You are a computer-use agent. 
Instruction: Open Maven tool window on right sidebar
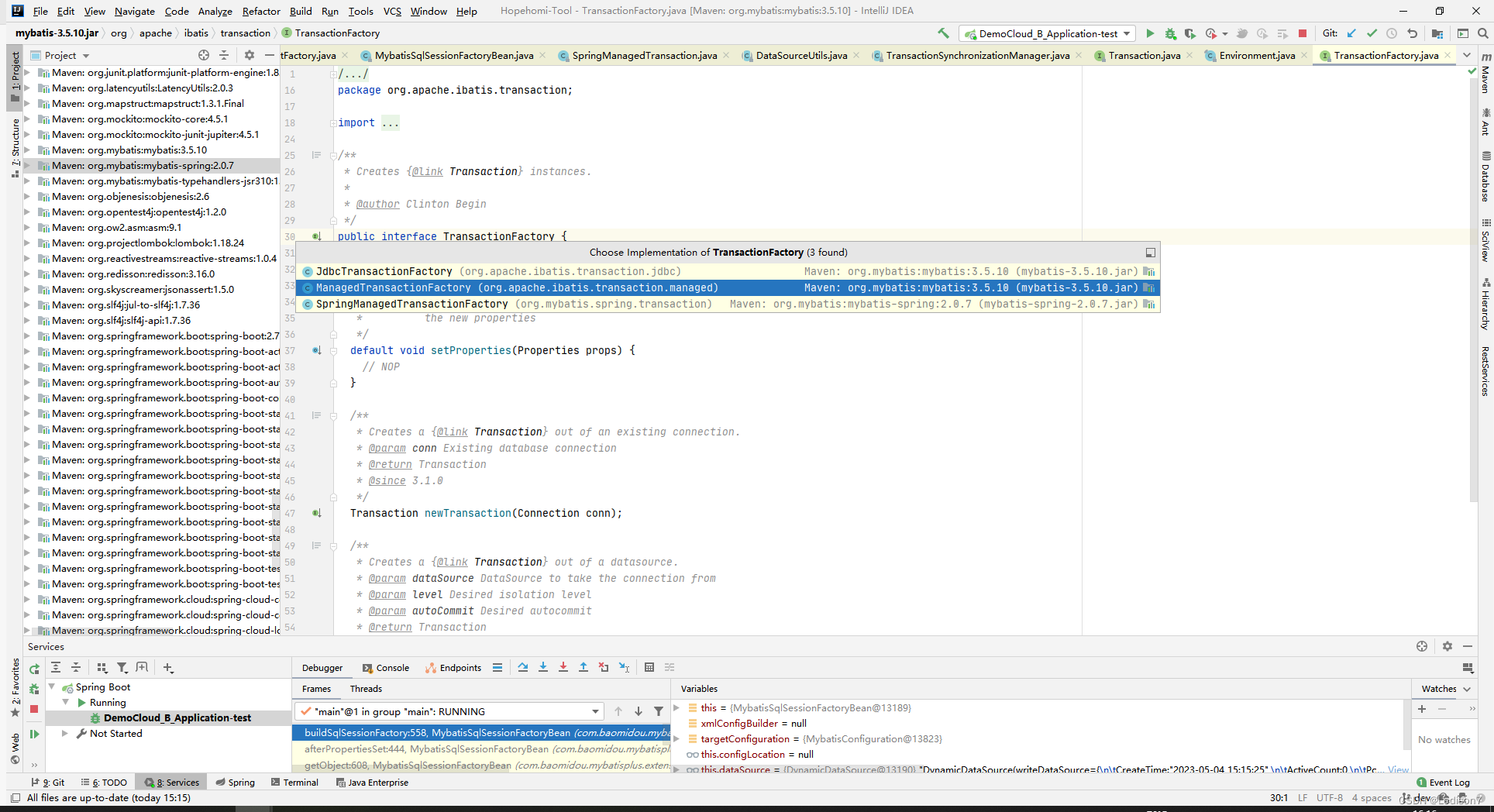pos(1485,74)
